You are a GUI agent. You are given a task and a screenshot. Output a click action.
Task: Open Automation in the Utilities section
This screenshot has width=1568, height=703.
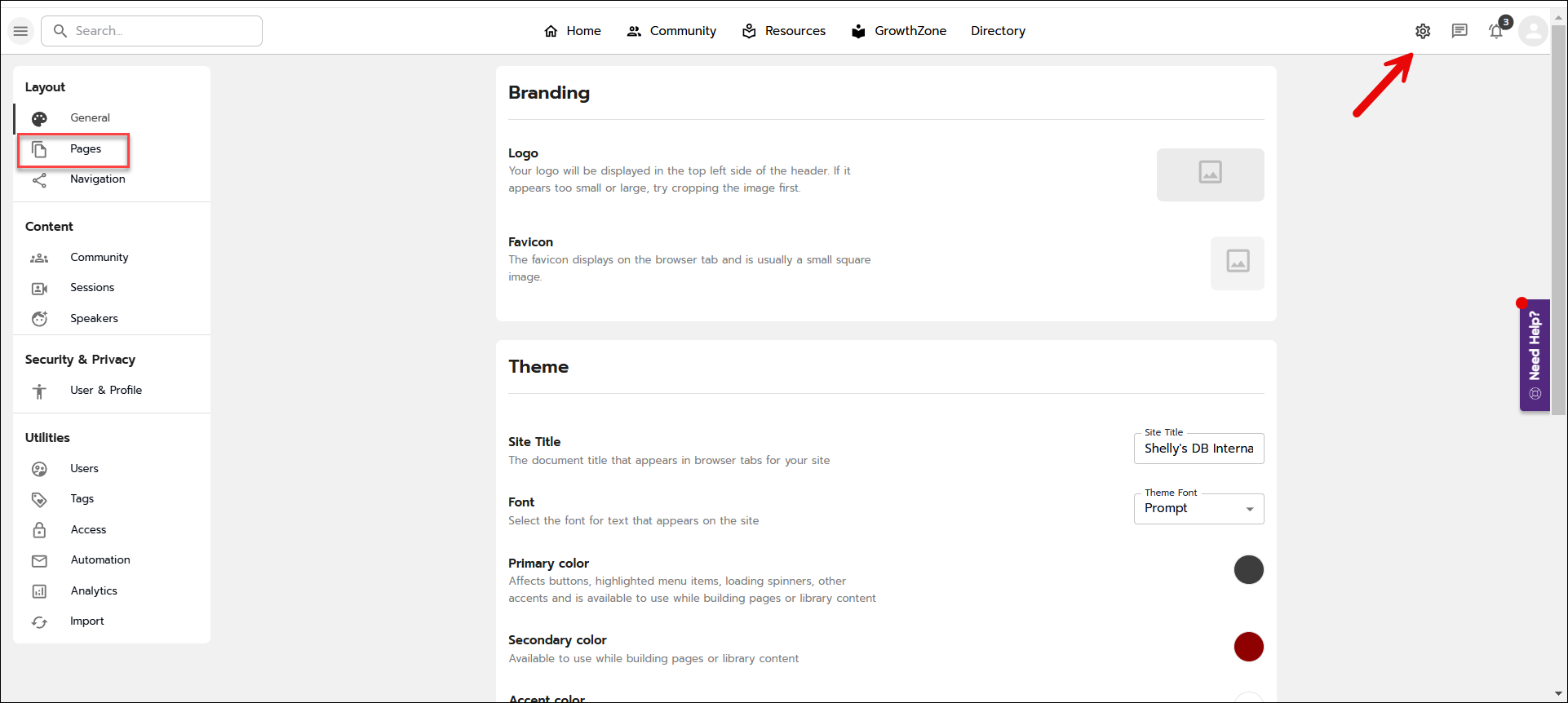(100, 560)
